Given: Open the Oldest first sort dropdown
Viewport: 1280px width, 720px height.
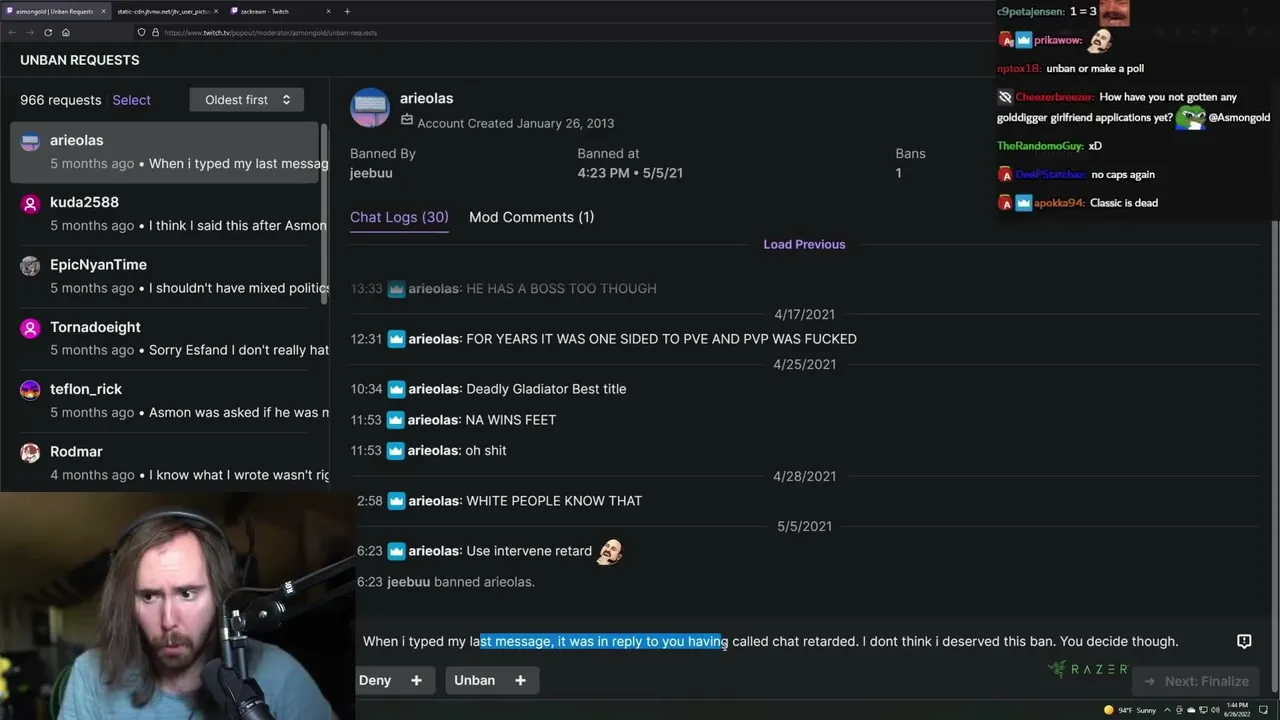Looking at the screenshot, I should (247, 100).
